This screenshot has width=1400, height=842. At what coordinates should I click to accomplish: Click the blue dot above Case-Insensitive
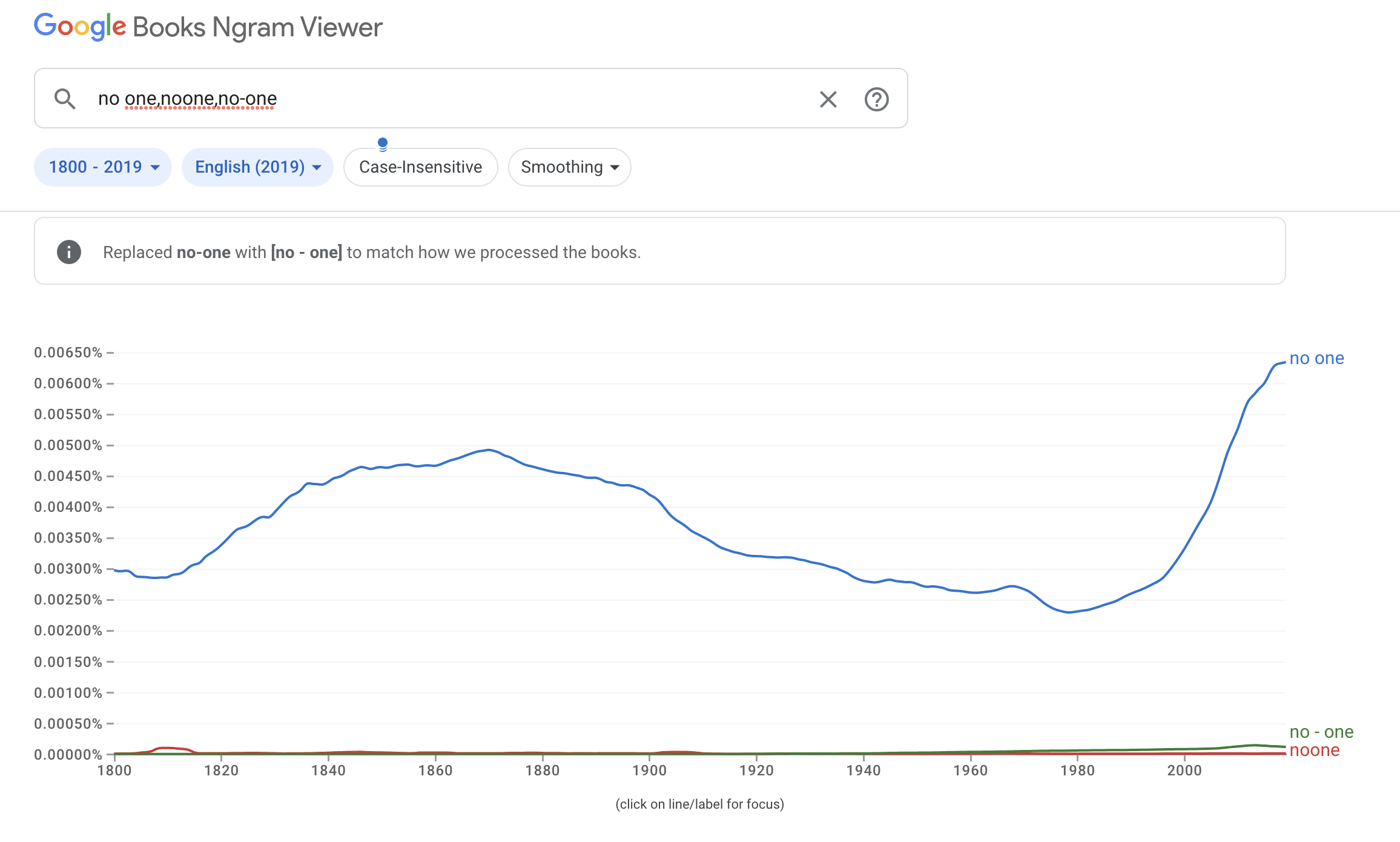click(383, 144)
